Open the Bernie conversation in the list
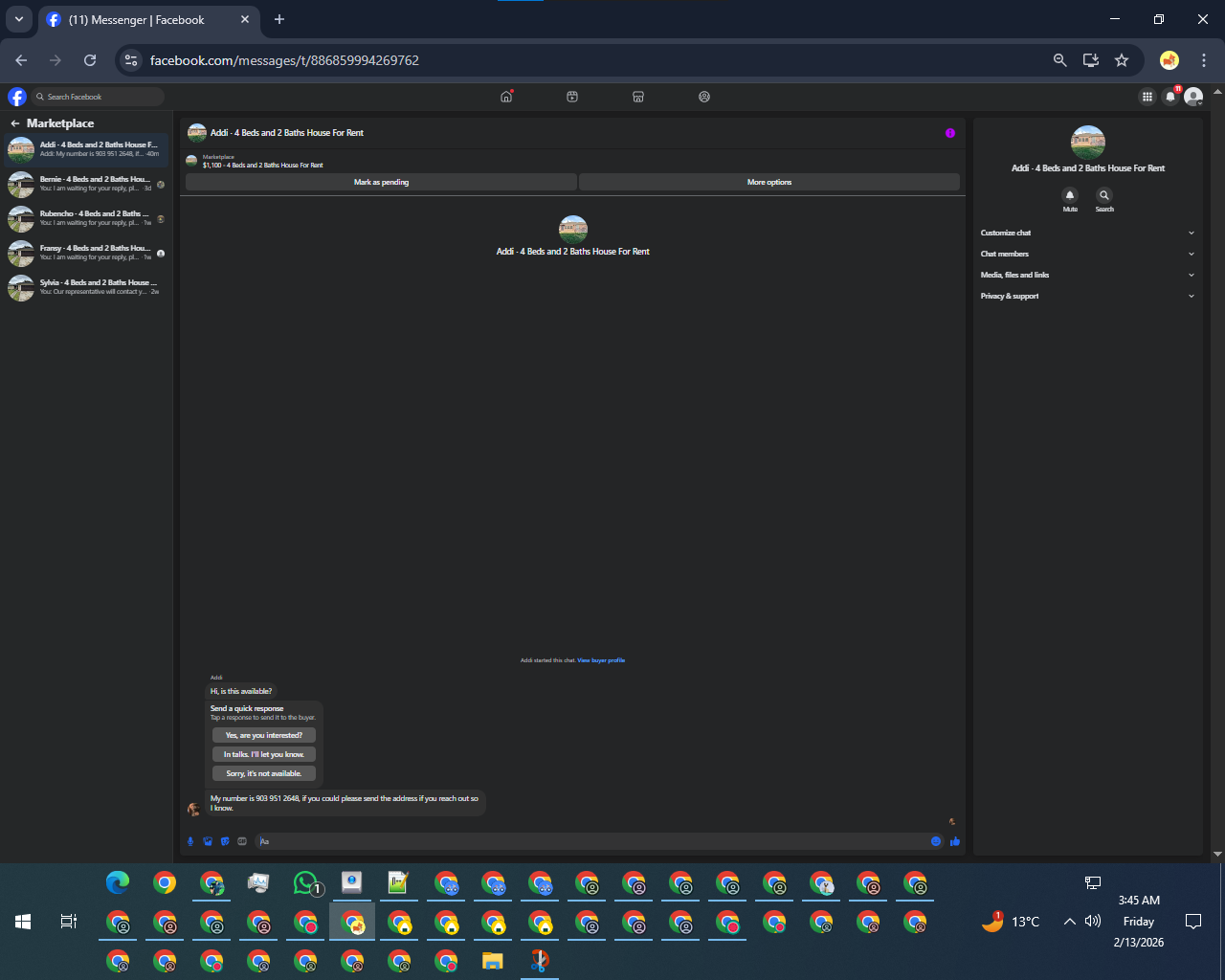The image size is (1225, 980). tap(86, 184)
